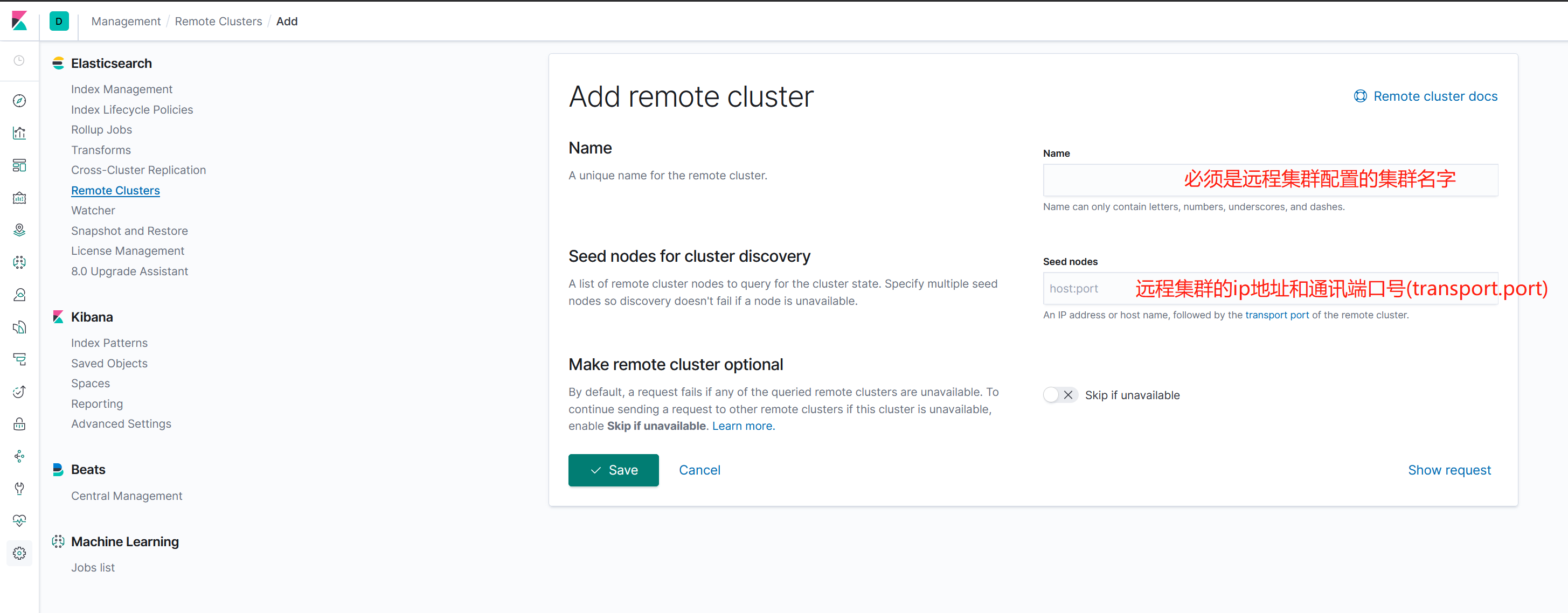Open Machine Learning sidebar icon

tap(19, 262)
